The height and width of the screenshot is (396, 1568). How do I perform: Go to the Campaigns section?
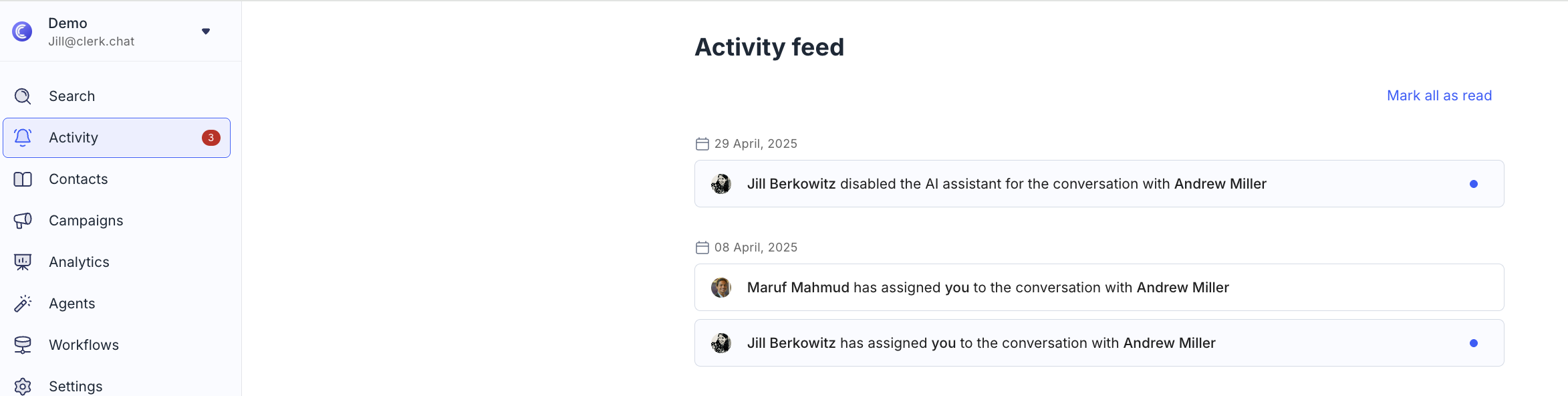[x=86, y=221]
